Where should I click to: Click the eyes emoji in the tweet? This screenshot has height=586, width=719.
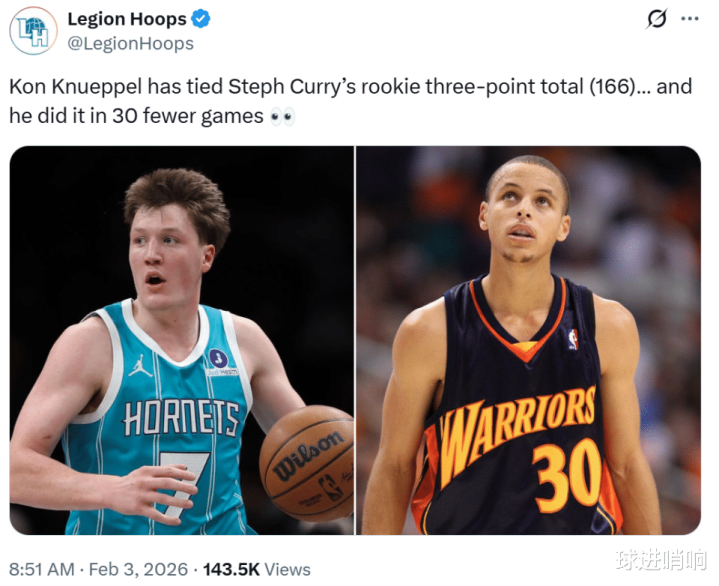pos(282,117)
